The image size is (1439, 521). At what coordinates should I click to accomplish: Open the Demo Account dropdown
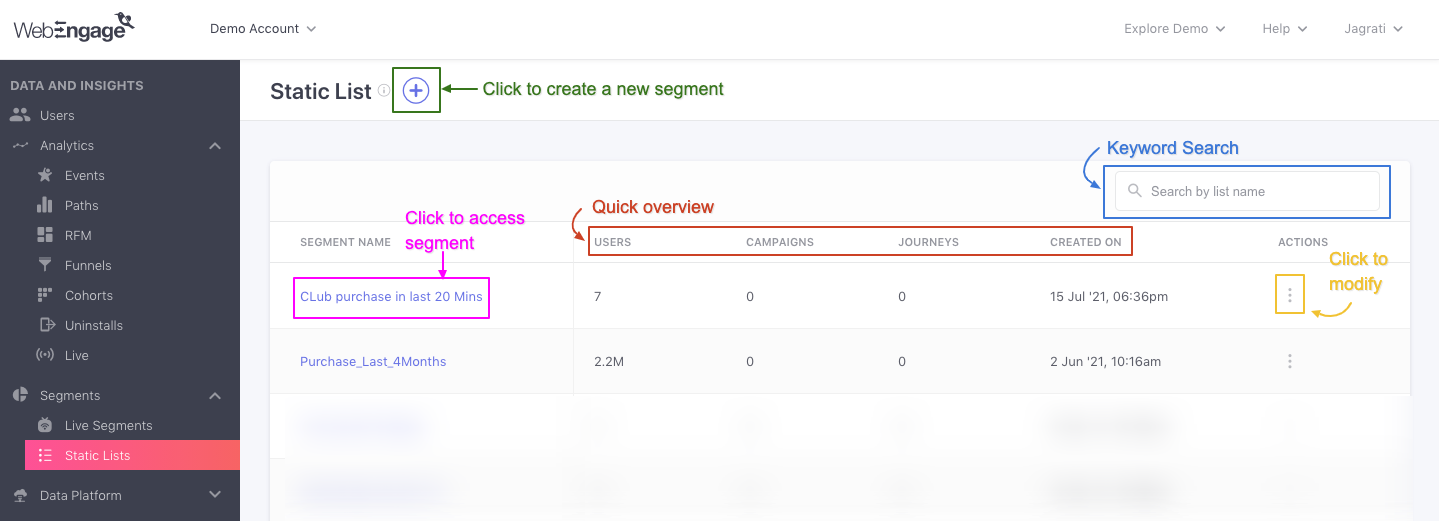tap(263, 29)
